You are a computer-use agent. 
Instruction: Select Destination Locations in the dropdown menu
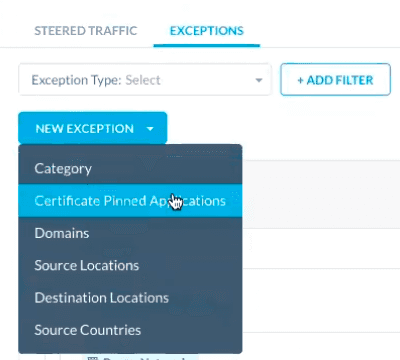[130, 298]
